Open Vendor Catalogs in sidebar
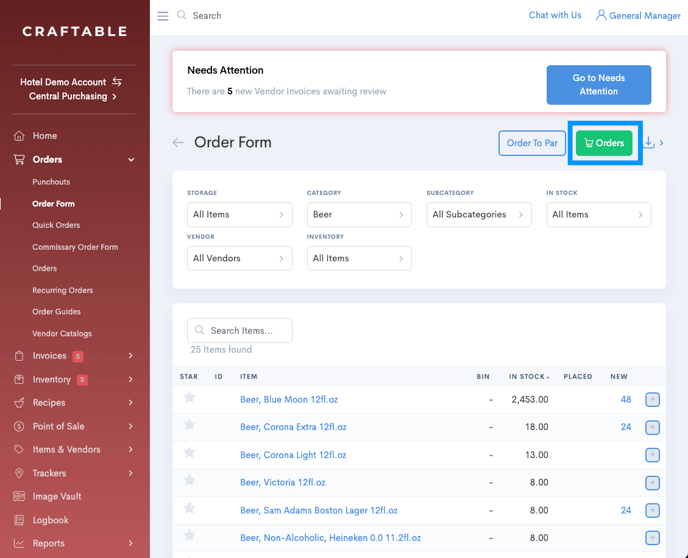The image size is (688, 558). [62, 334]
